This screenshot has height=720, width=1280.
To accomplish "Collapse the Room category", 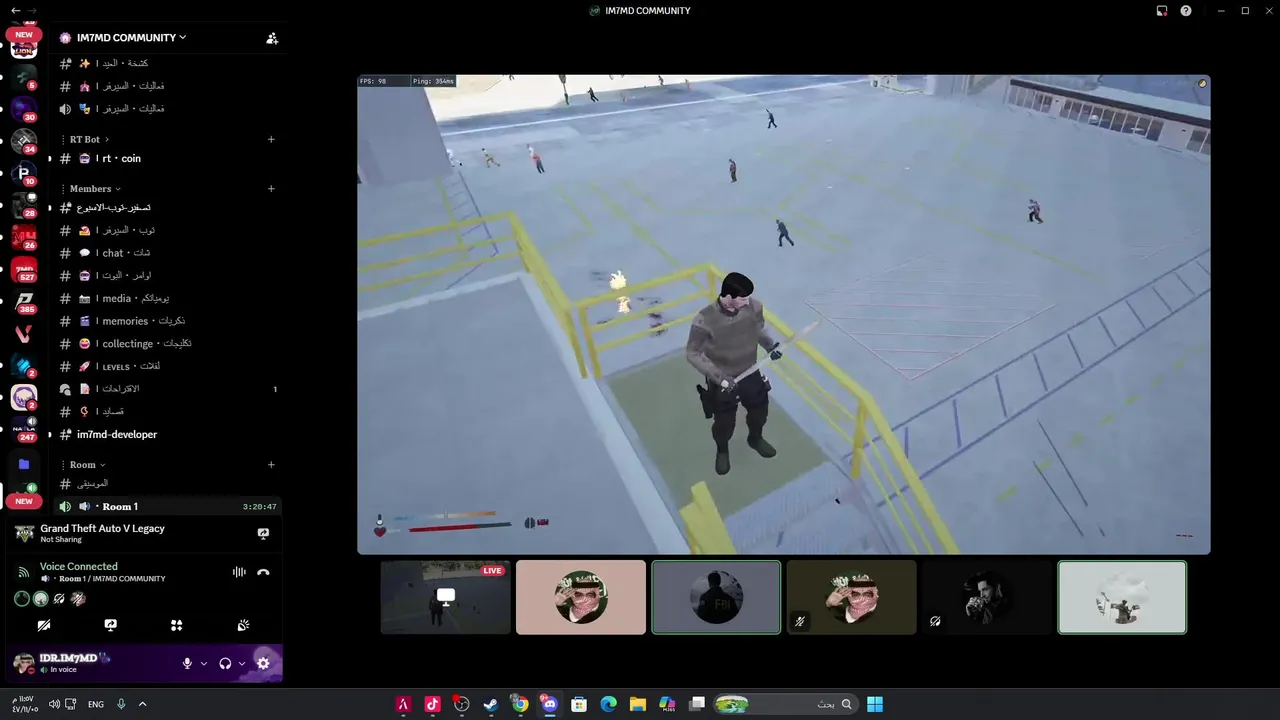I will 87,465.
